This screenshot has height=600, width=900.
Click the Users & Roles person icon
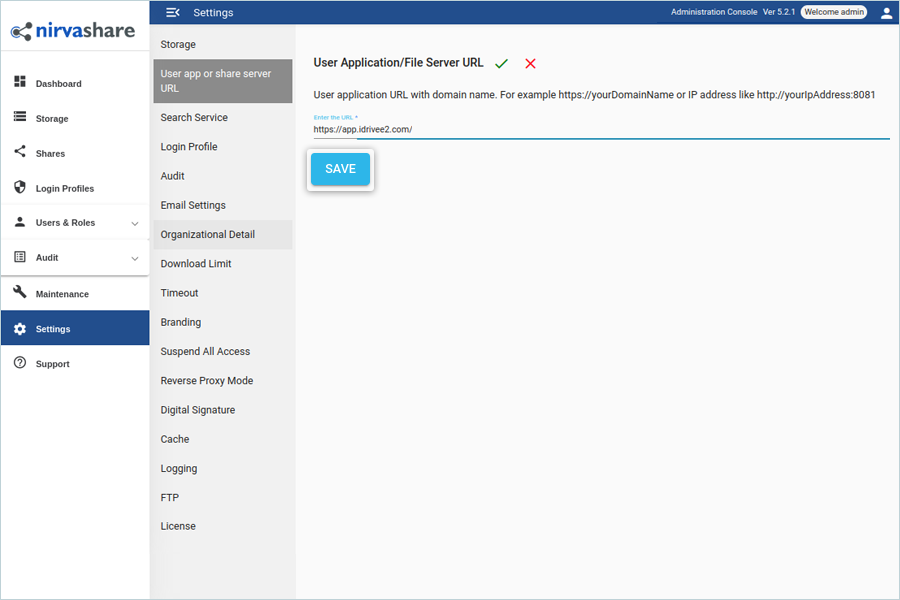[x=20, y=222]
